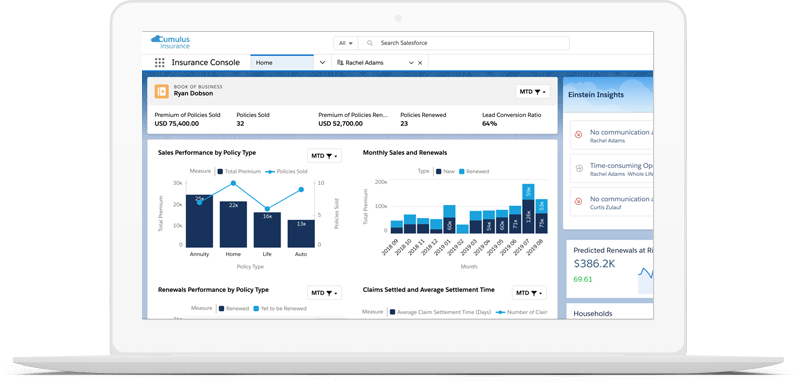Click the Auto 13k bar

pos(301,233)
